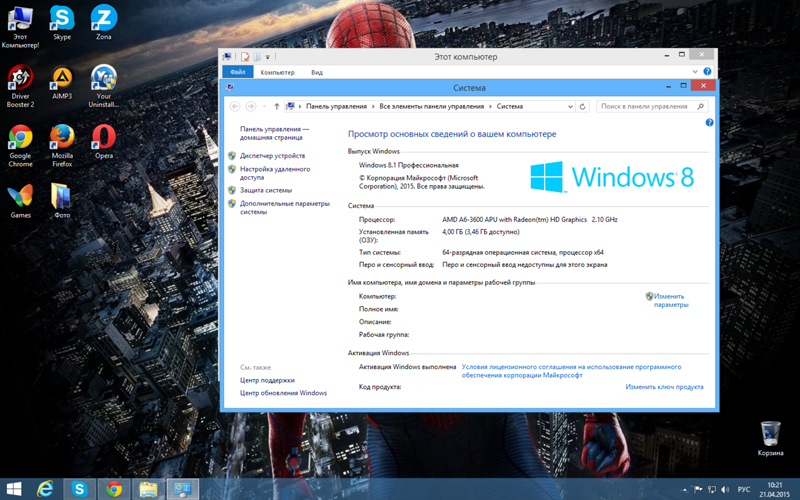Go up one level in Система window
The height and width of the screenshot is (500, 800).
[277, 106]
